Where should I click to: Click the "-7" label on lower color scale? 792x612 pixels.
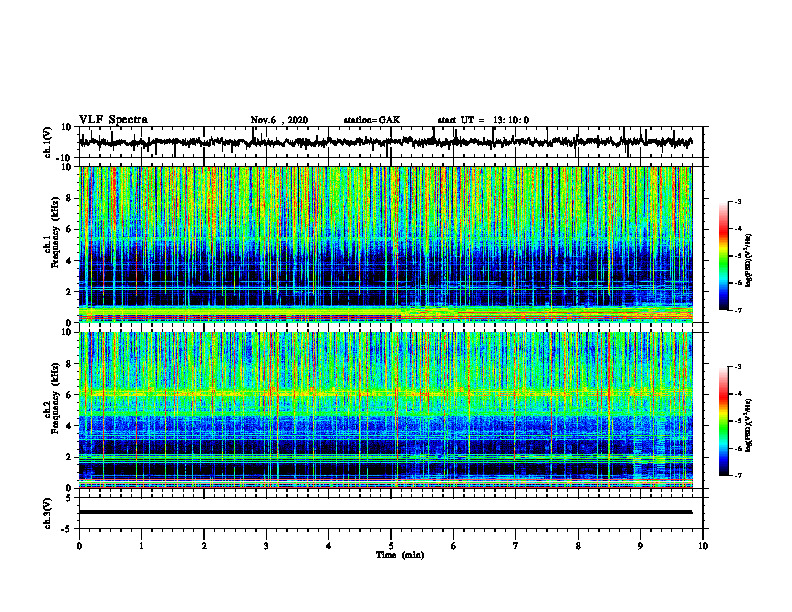tap(738, 475)
